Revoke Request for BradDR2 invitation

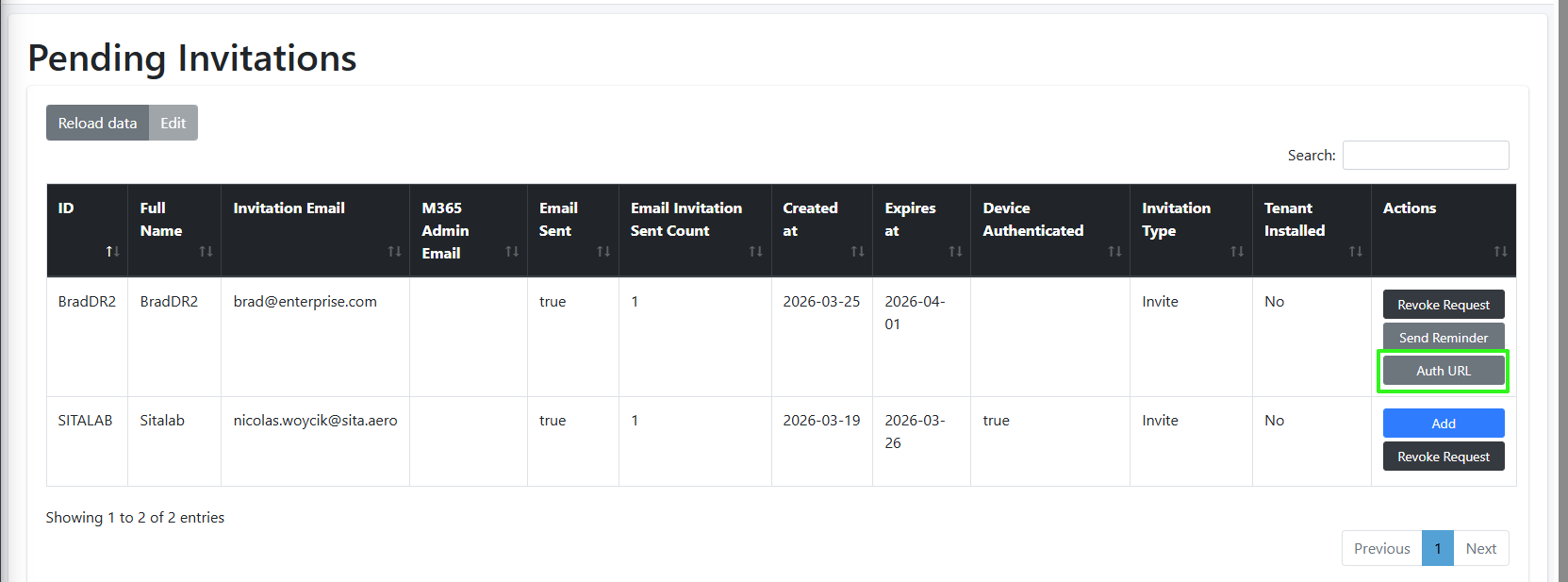click(1444, 305)
